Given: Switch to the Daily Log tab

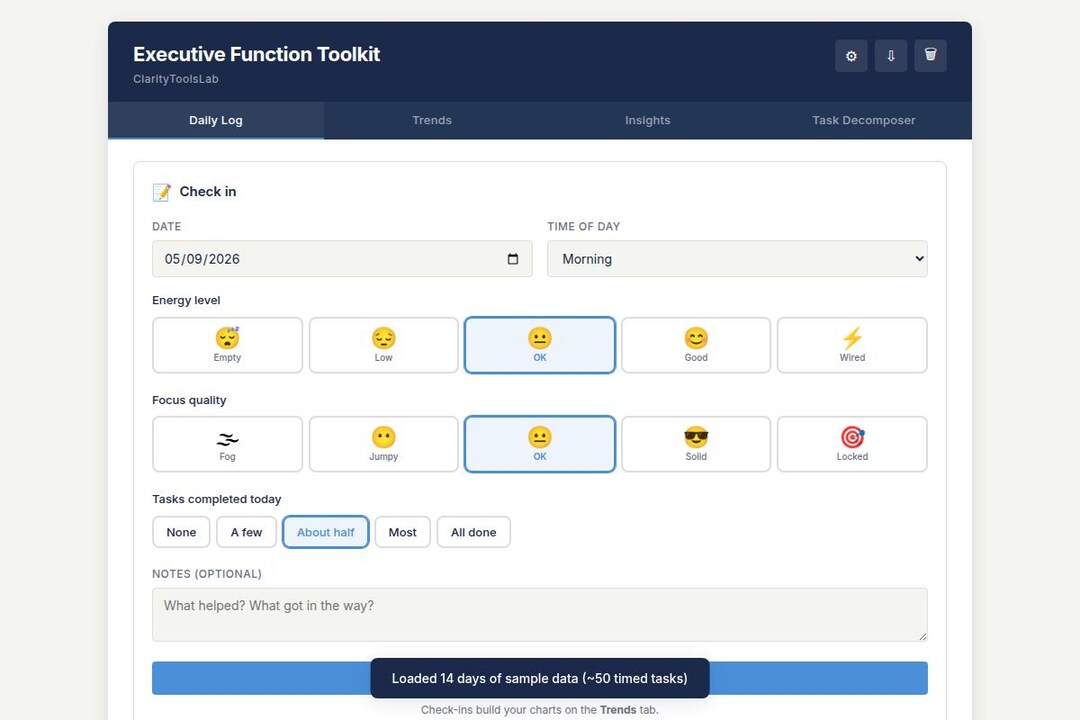Looking at the screenshot, I should tap(216, 120).
